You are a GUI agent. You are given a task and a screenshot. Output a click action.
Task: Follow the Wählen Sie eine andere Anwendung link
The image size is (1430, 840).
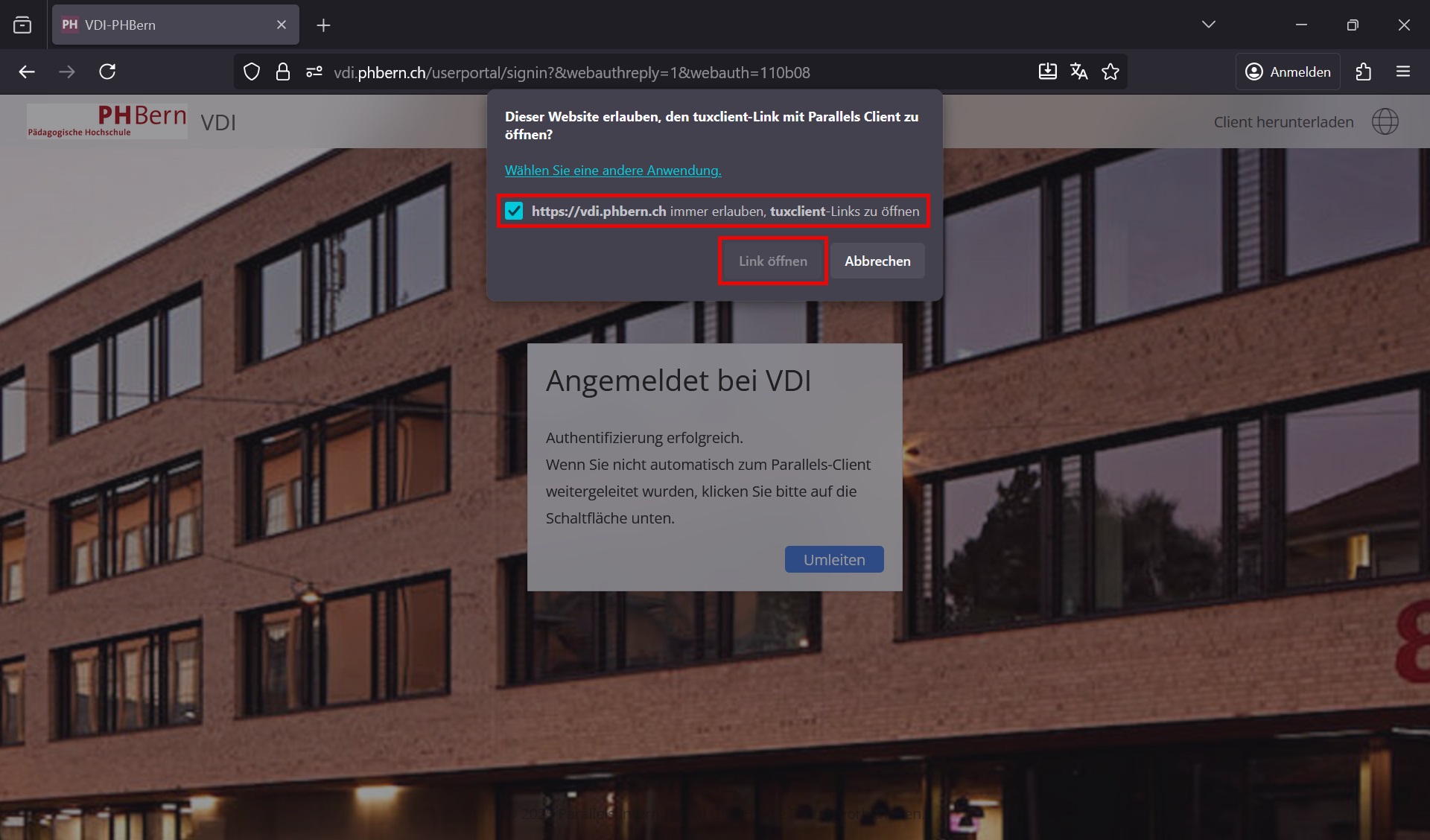coord(612,170)
